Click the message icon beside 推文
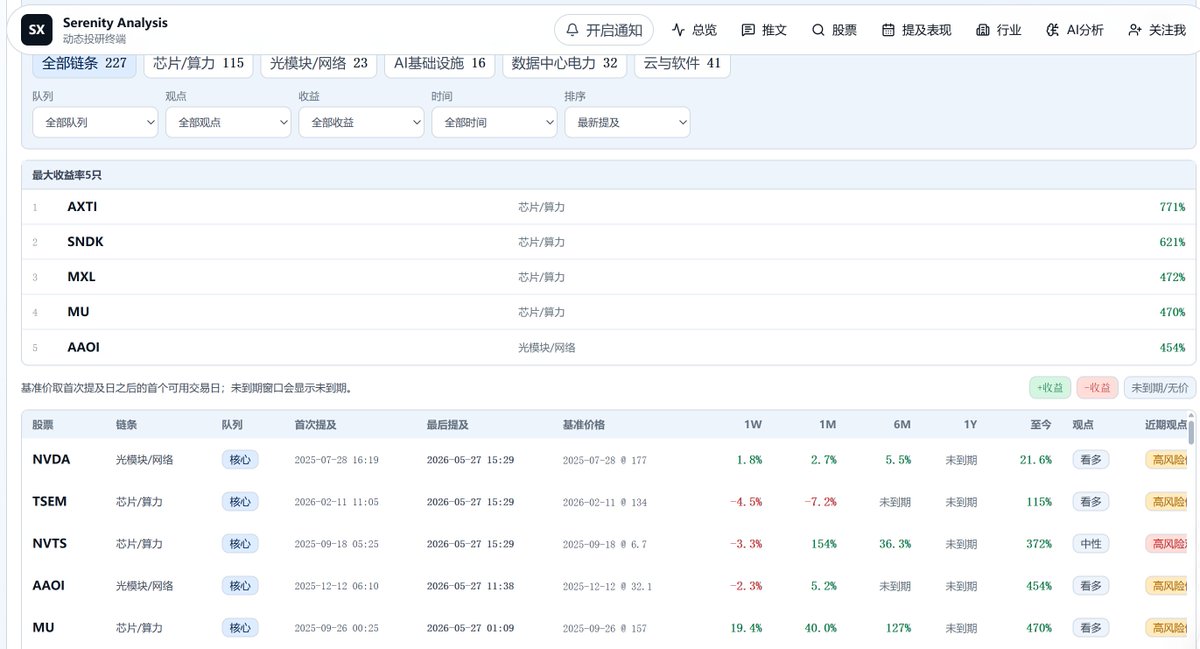Screen dimensions: 1200x649 pos(748,30)
